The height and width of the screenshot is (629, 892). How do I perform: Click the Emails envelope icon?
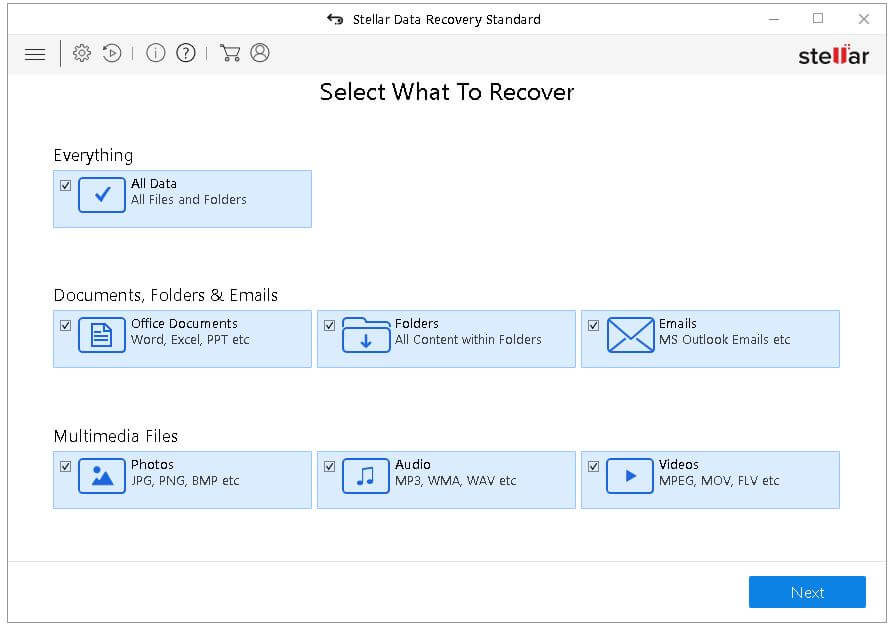(630, 335)
